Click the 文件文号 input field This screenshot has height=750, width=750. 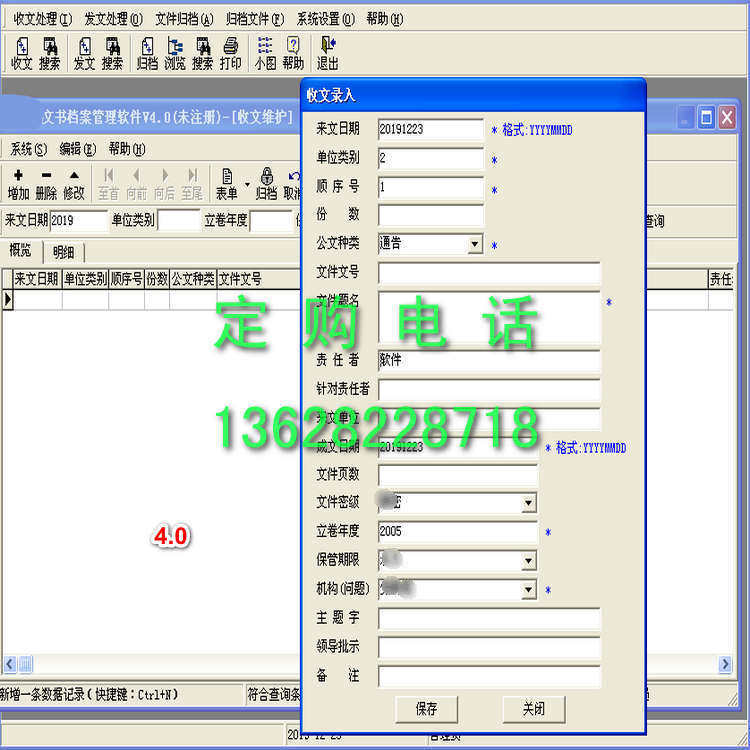click(489, 273)
